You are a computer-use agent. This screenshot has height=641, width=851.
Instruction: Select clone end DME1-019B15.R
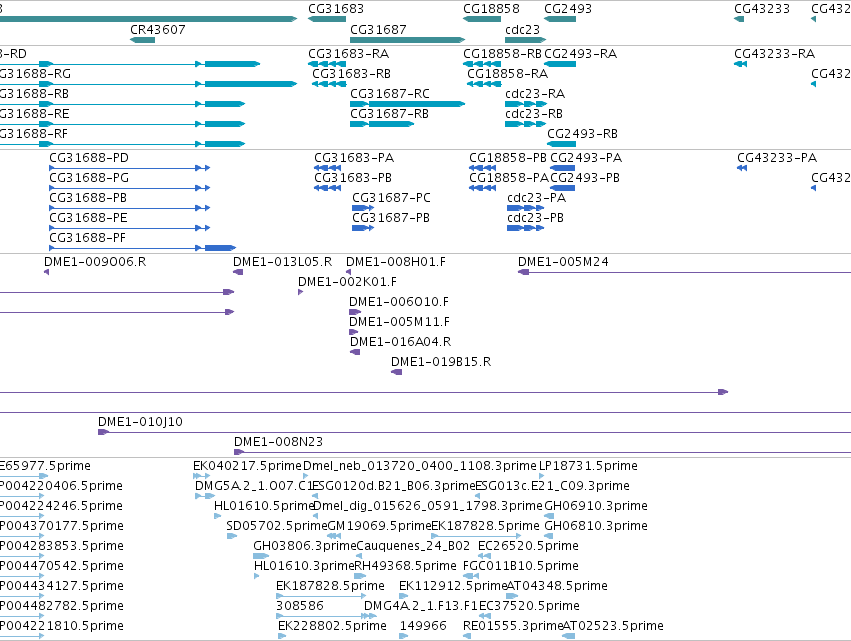click(x=441, y=362)
